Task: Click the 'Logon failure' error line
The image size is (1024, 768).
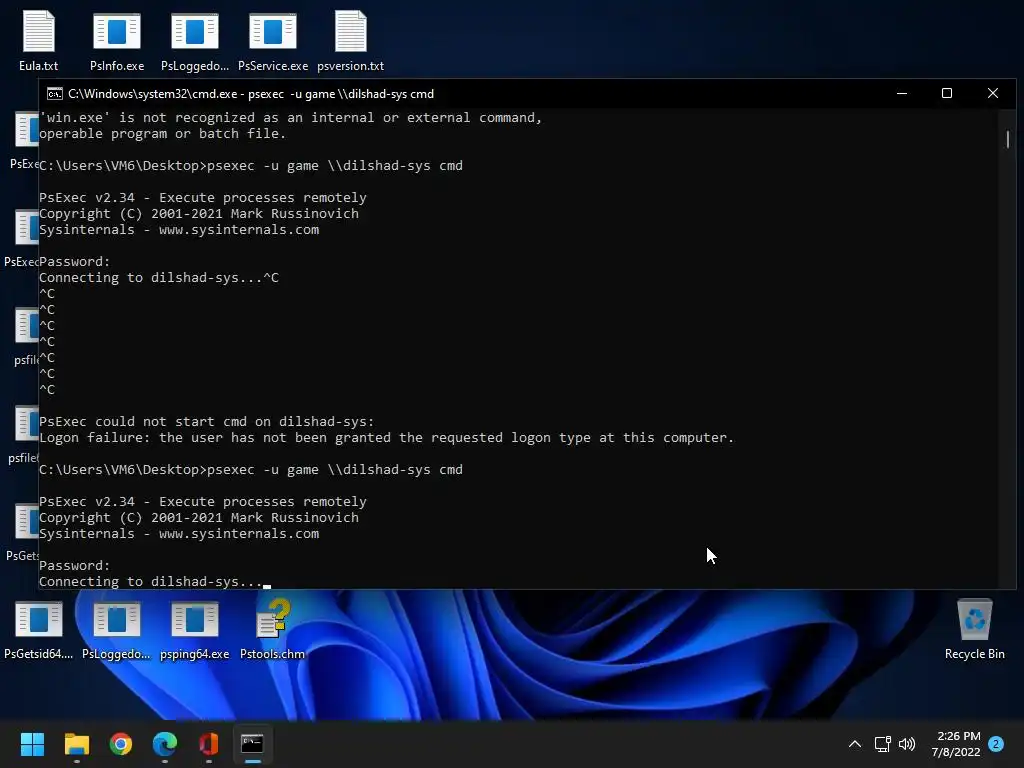Action: coord(387,438)
